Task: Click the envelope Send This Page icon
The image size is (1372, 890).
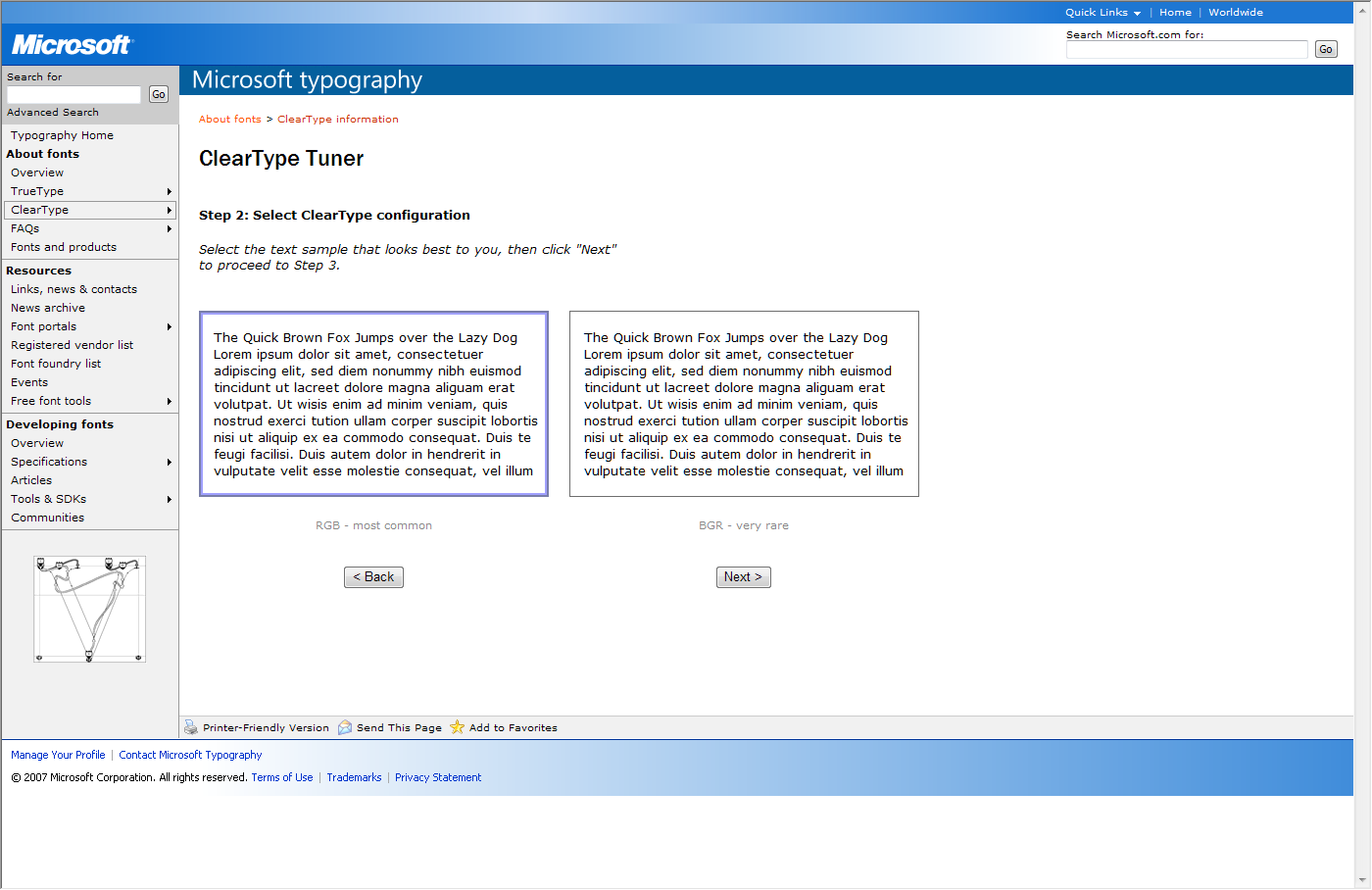Action: (x=345, y=727)
